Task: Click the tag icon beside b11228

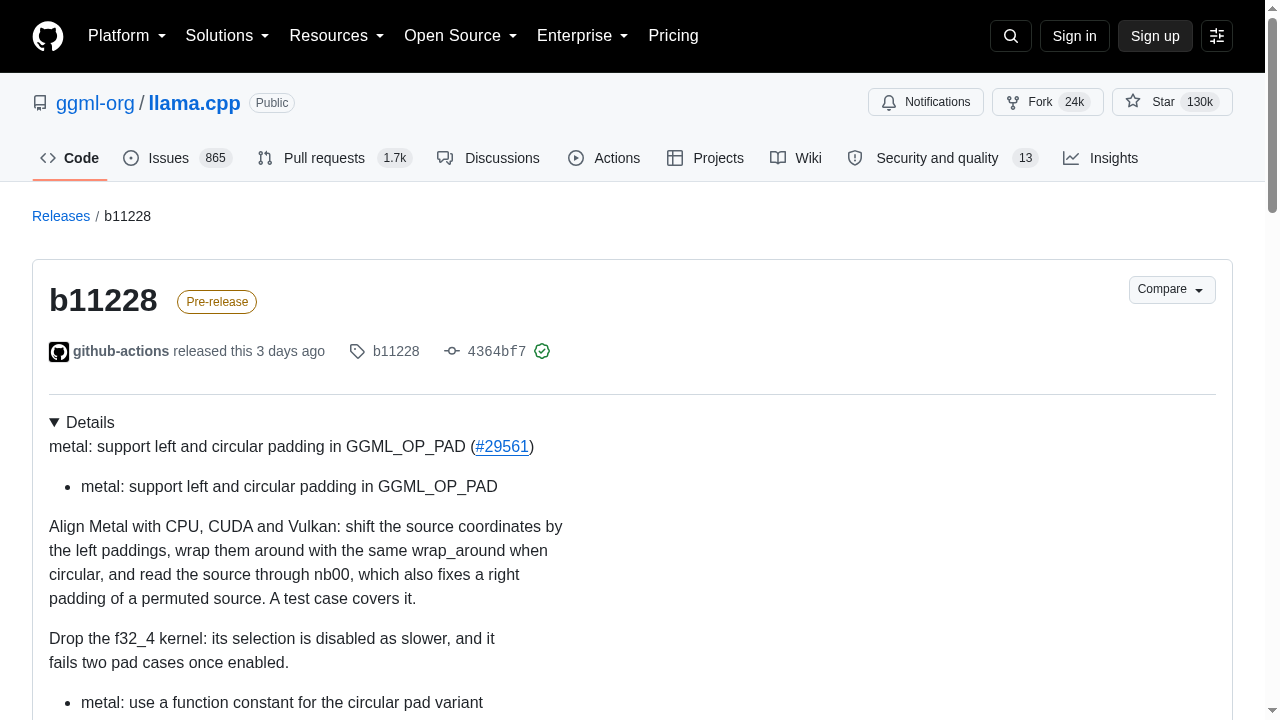Action: pos(357,351)
